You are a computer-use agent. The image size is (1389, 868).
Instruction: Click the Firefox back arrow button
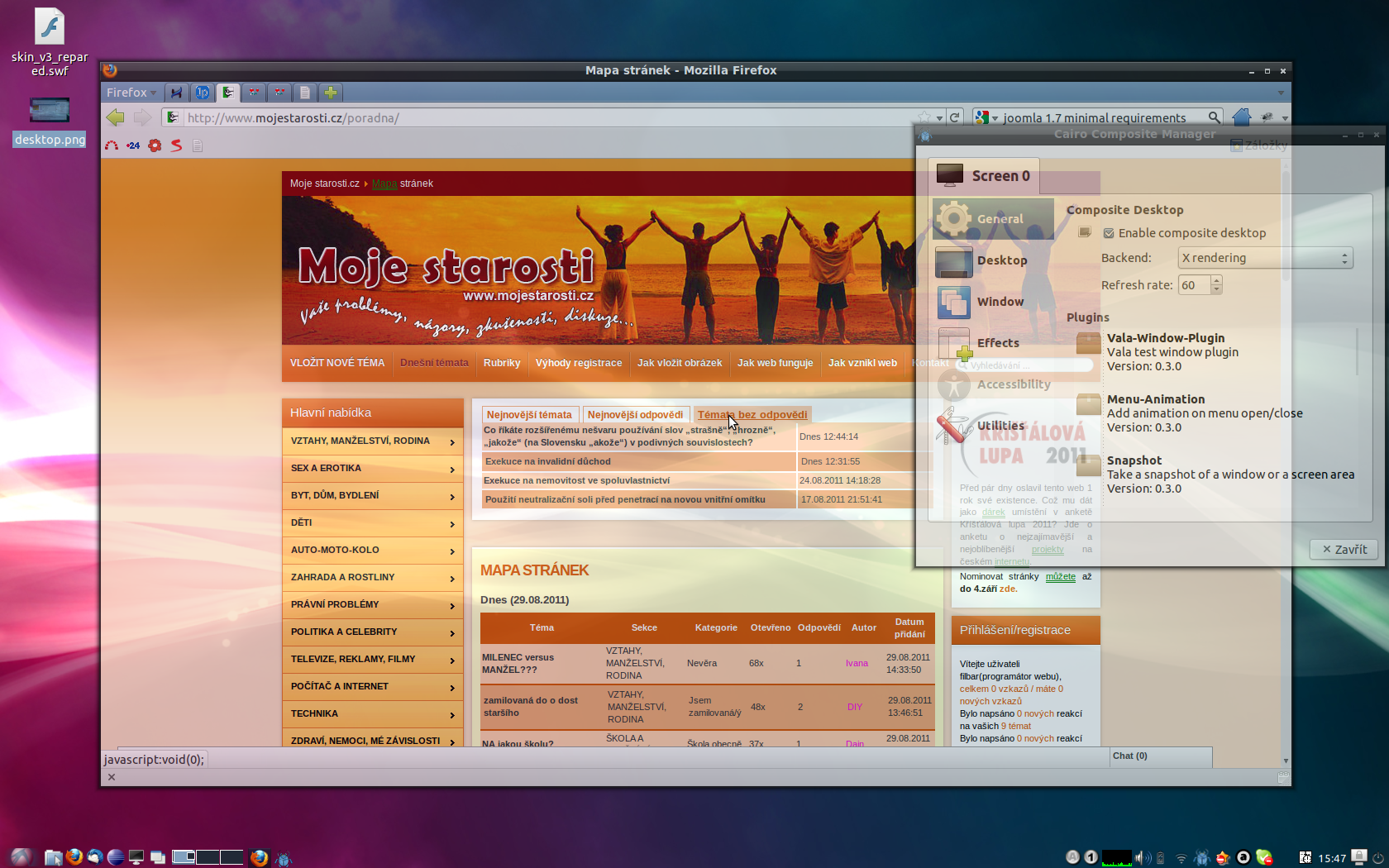pyautogui.click(x=116, y=117)
